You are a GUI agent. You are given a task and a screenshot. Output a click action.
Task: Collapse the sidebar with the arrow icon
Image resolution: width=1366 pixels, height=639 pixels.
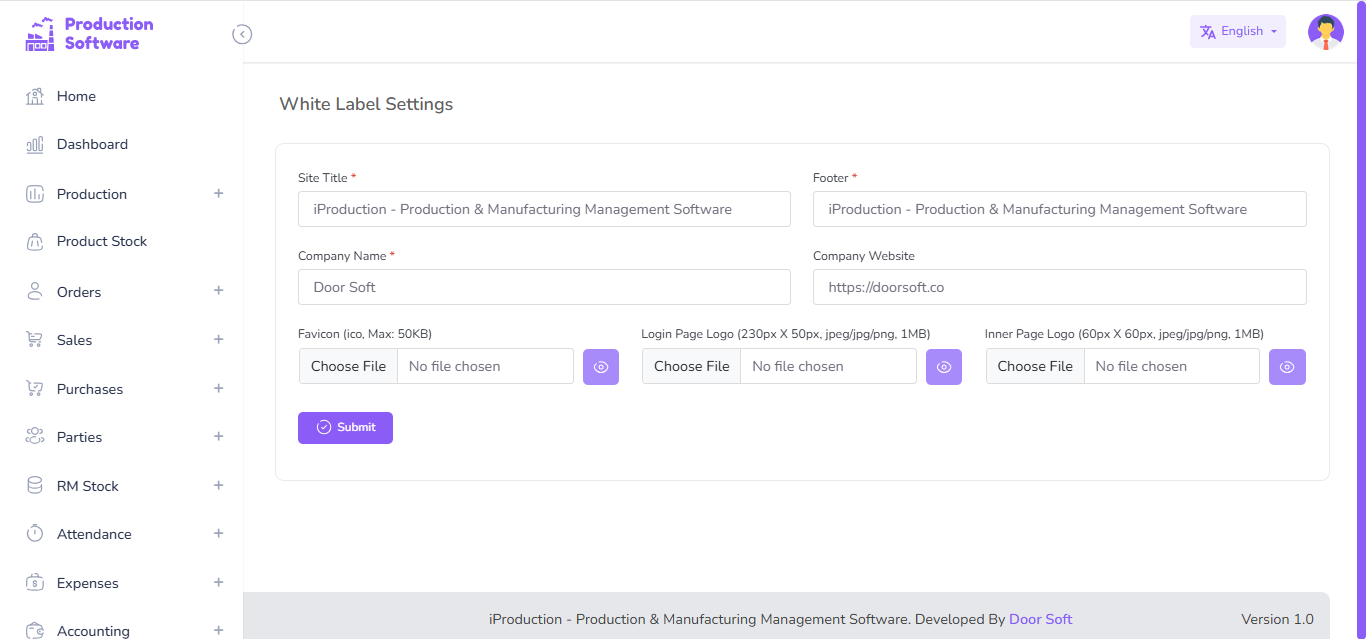point(242,34)
